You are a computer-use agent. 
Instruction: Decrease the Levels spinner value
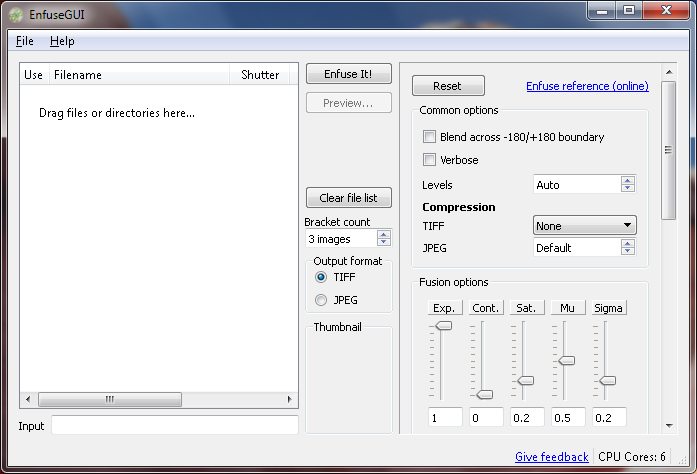(x=628, y=188)
